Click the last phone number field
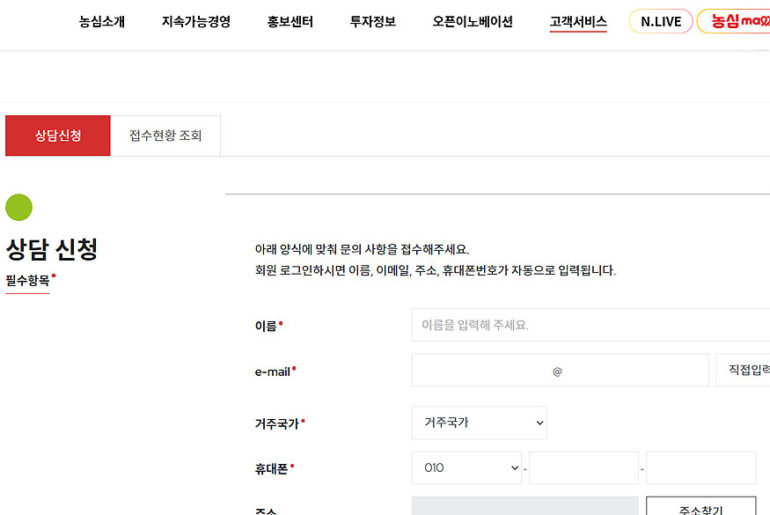This screenshot has width=770, height=515. click(x=700, y=468)
